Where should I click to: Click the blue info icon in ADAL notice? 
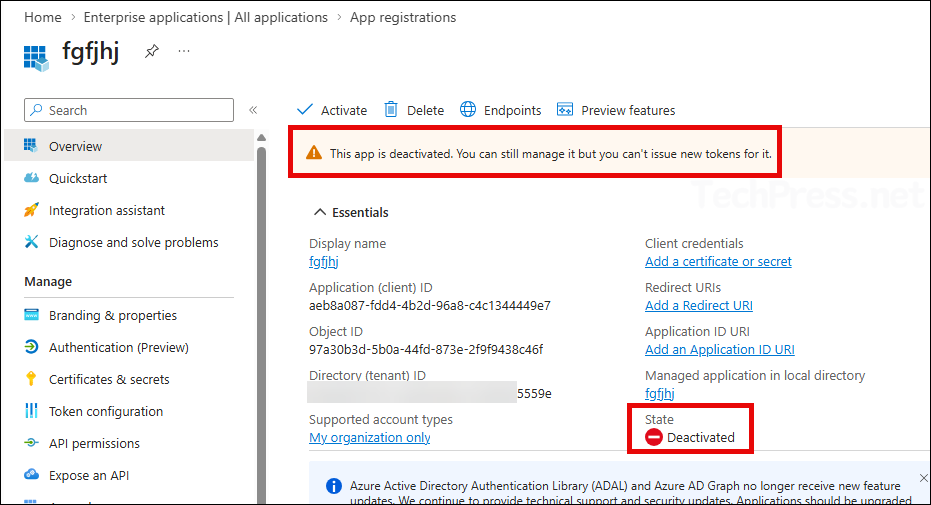point(334,486)
